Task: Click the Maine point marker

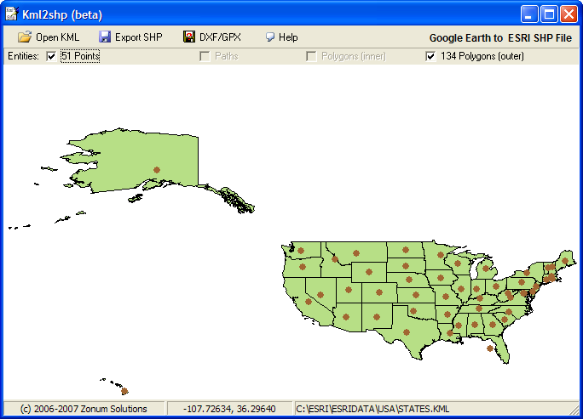Action: pyautogui.click(x=565, y=261)
